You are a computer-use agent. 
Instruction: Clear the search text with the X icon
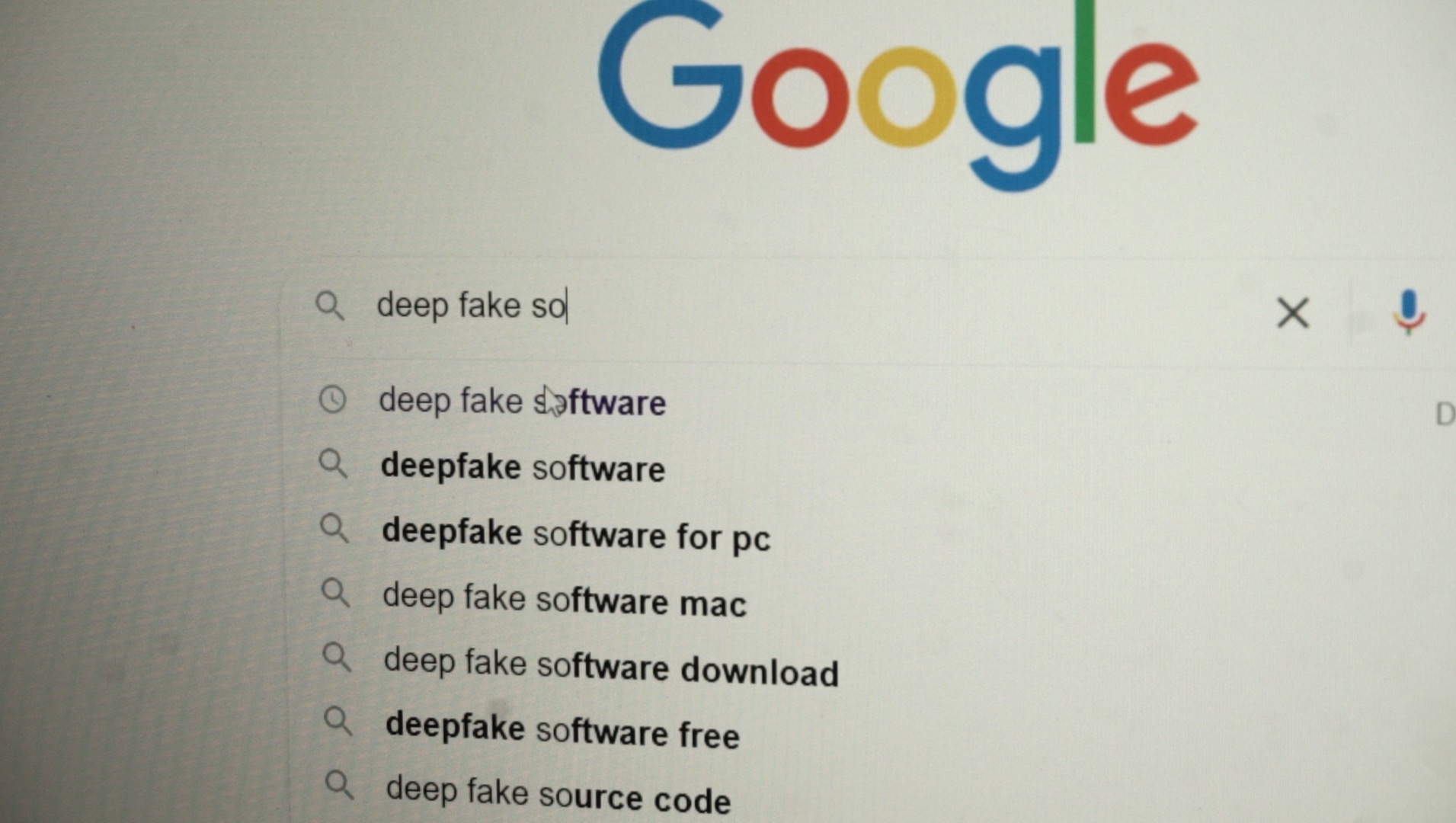click(x=1292, y=313)
